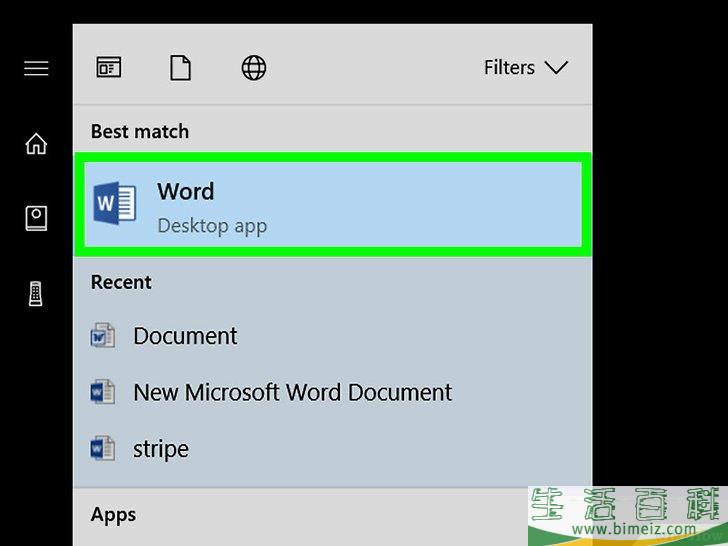The image size is (728, 546).
Task: Filter results by Apps icon
Action: [x=109, y=67]
